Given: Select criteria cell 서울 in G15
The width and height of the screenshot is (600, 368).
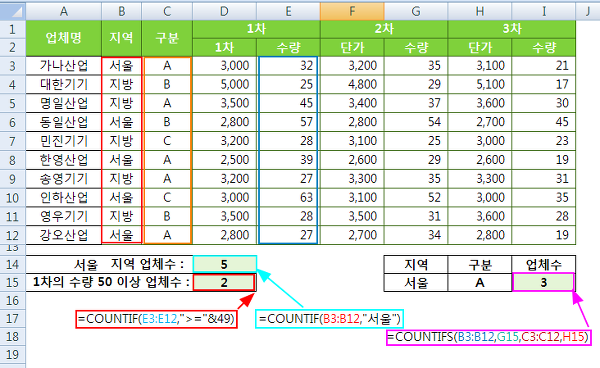Looking at the screenshot, I should click(x=416, y=283).
